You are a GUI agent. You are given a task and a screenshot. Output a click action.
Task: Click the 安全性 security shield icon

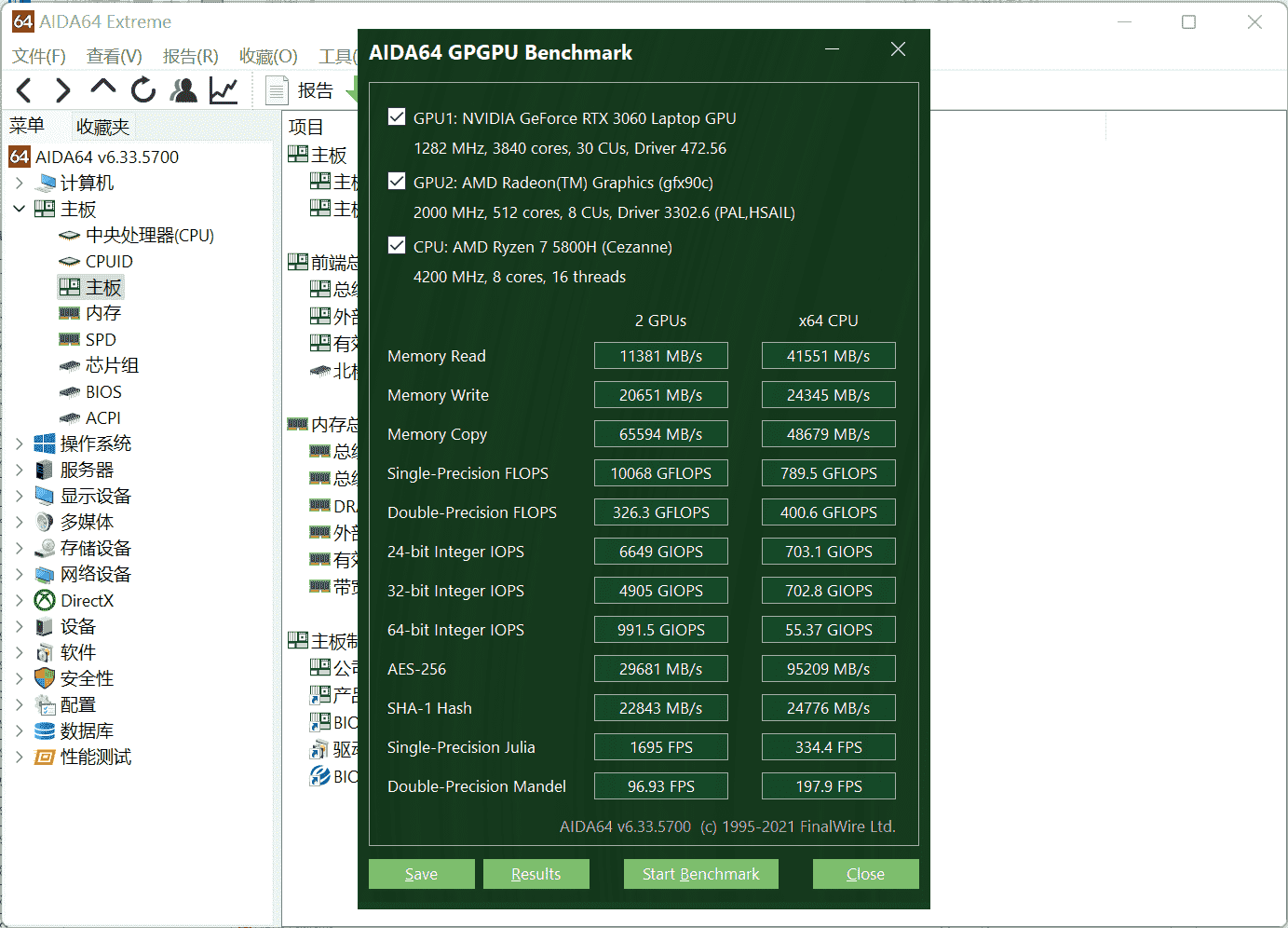[45, 678]
